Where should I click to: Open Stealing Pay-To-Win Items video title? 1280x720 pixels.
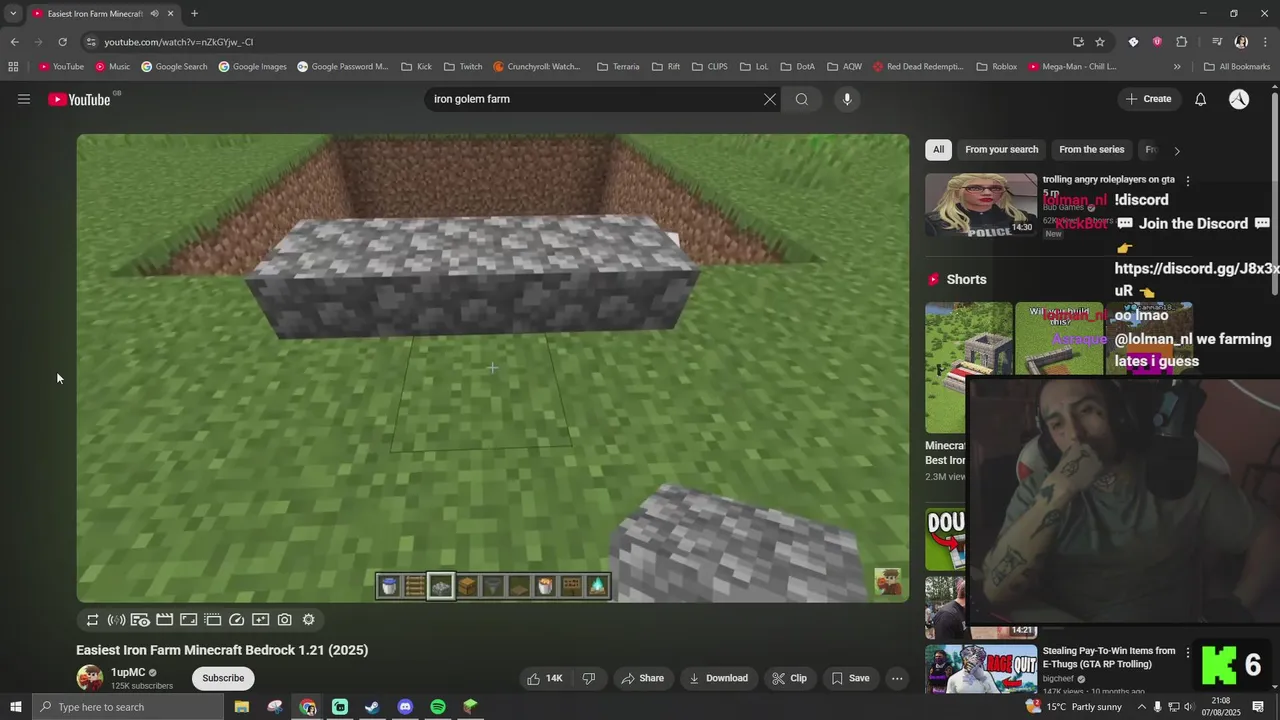(1109, 657)
